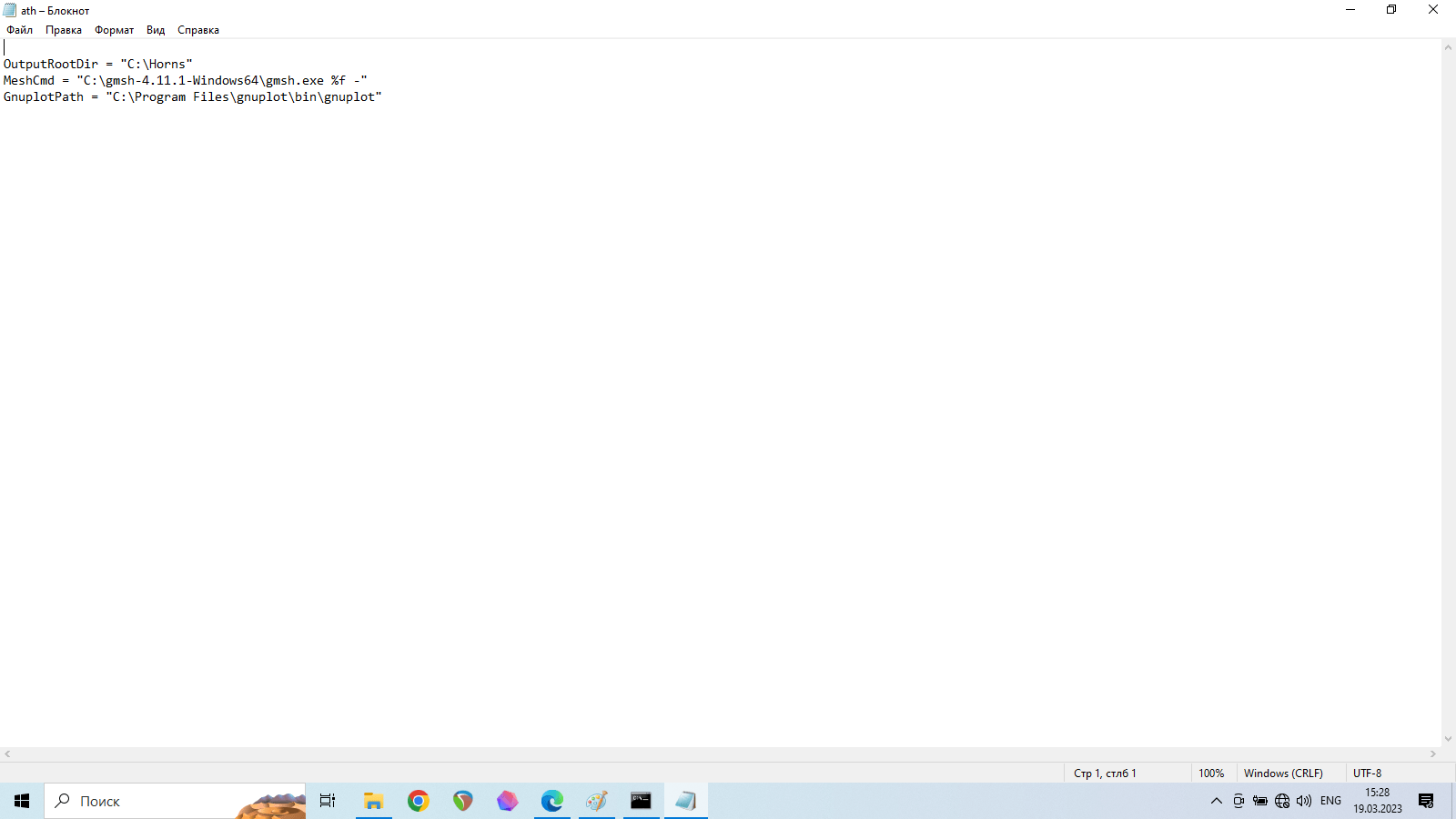Open the Справка menu

tap(198, 30)
